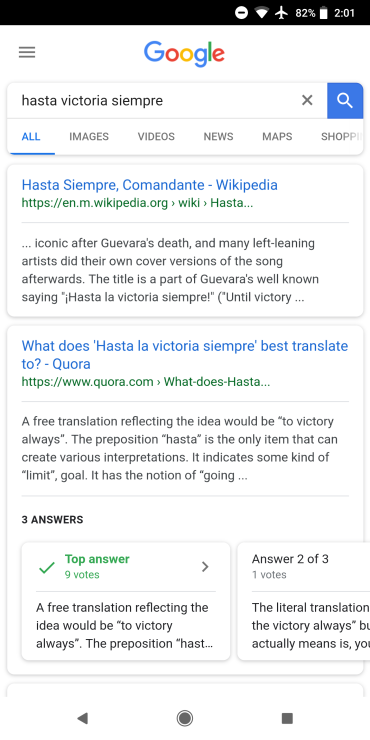Tap the do-not-disturb status icon

click(241, 13)
